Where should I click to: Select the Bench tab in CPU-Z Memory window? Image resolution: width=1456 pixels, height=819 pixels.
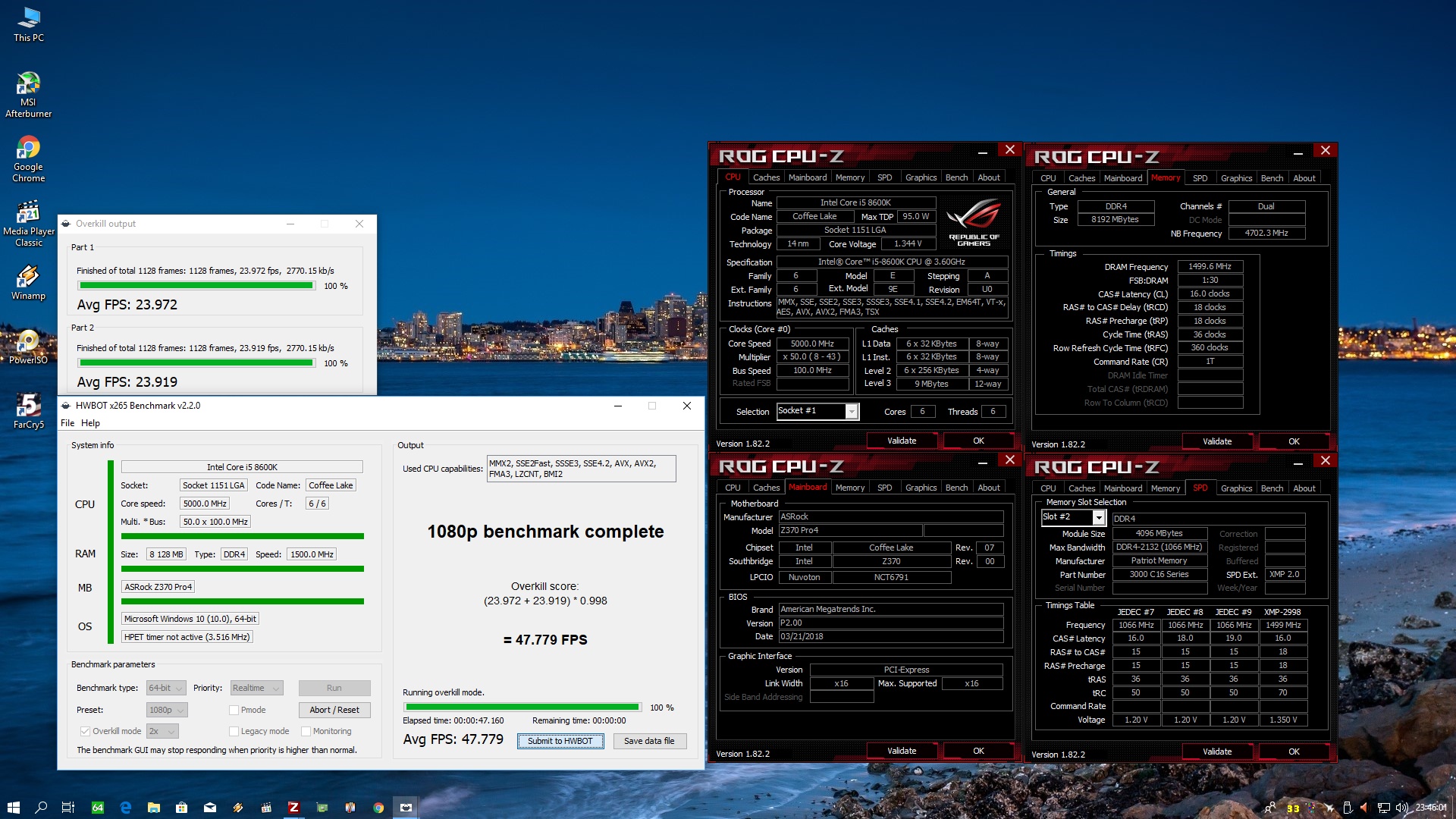click(x=1272, y=178)
